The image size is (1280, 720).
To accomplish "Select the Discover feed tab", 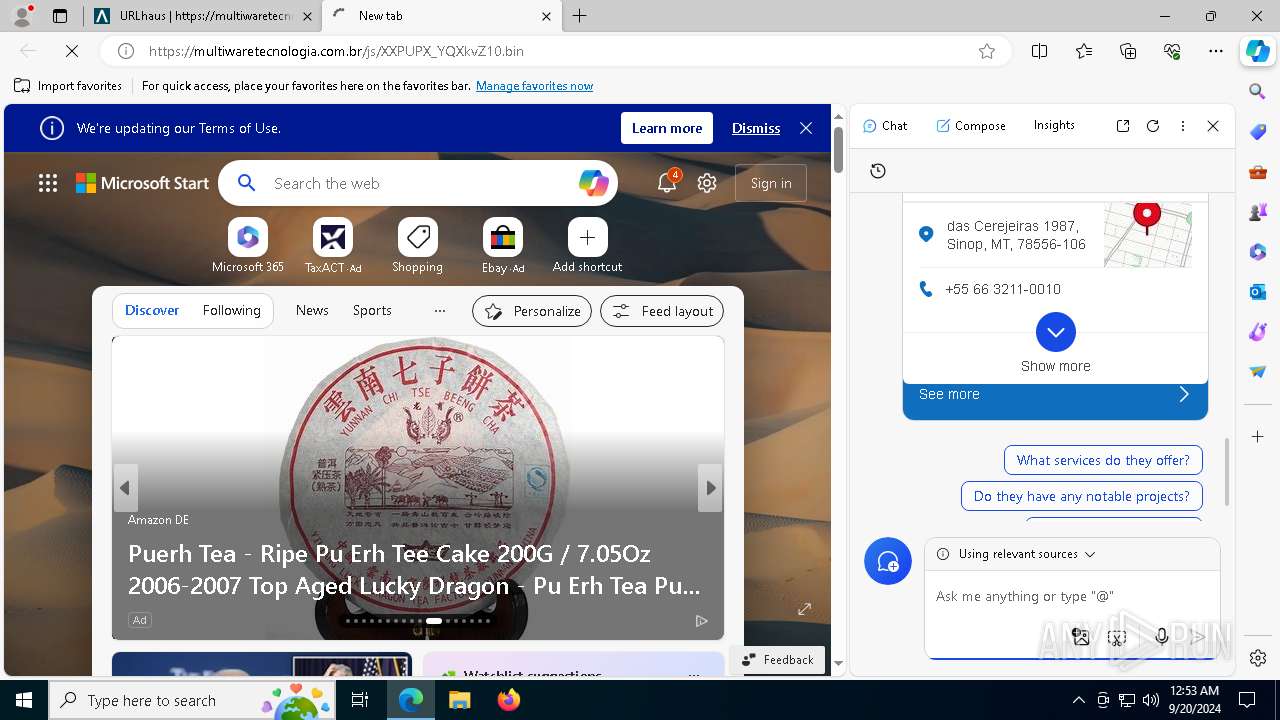I will tap(152, 311).
